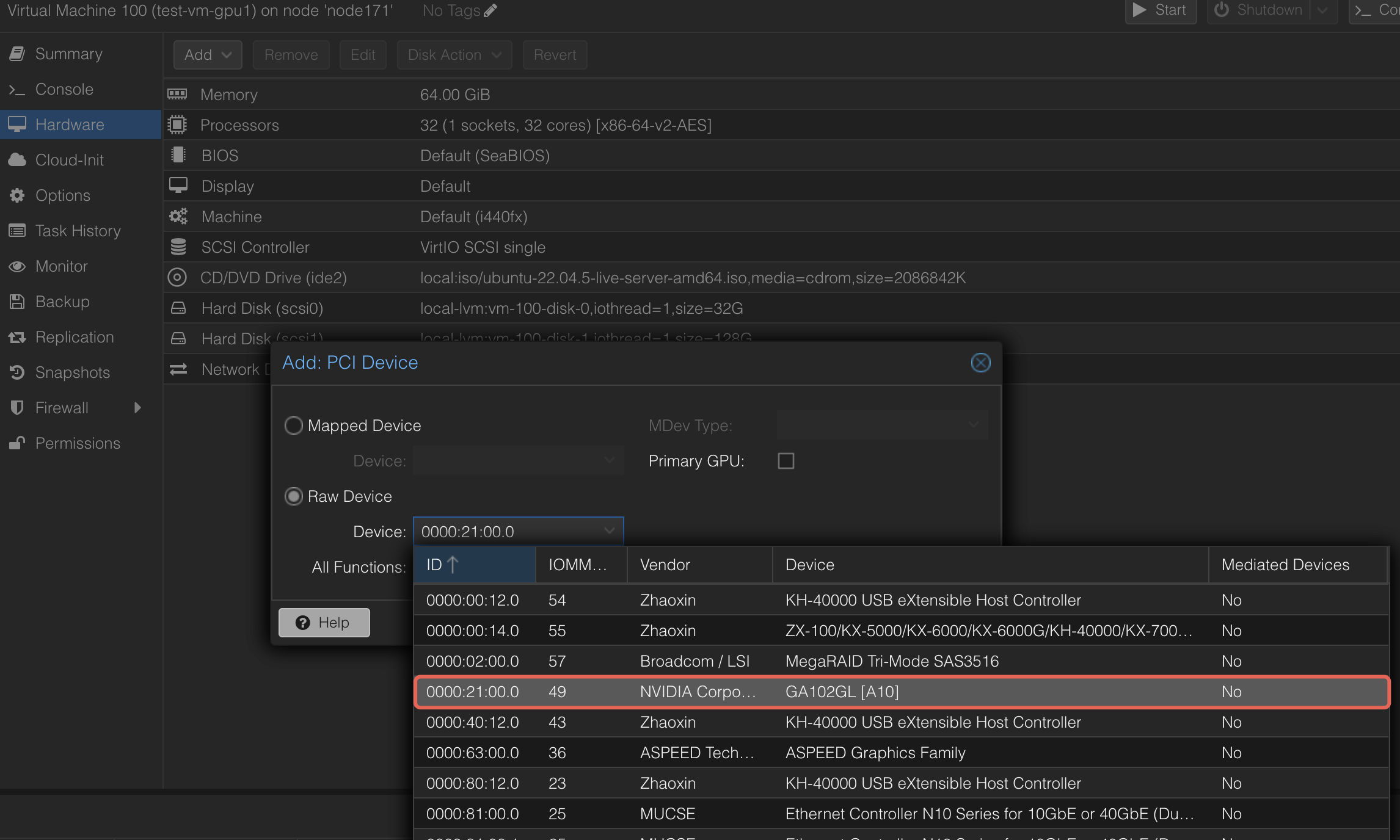The height and width of the screenshot is (840, 1400).
Task: Go to the Cloud-Init section
Action: click(69, 160)
